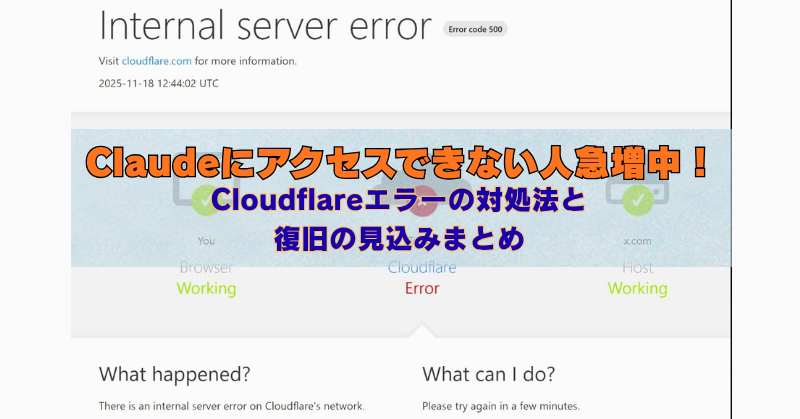Click the orange Claude headline text

400,158
